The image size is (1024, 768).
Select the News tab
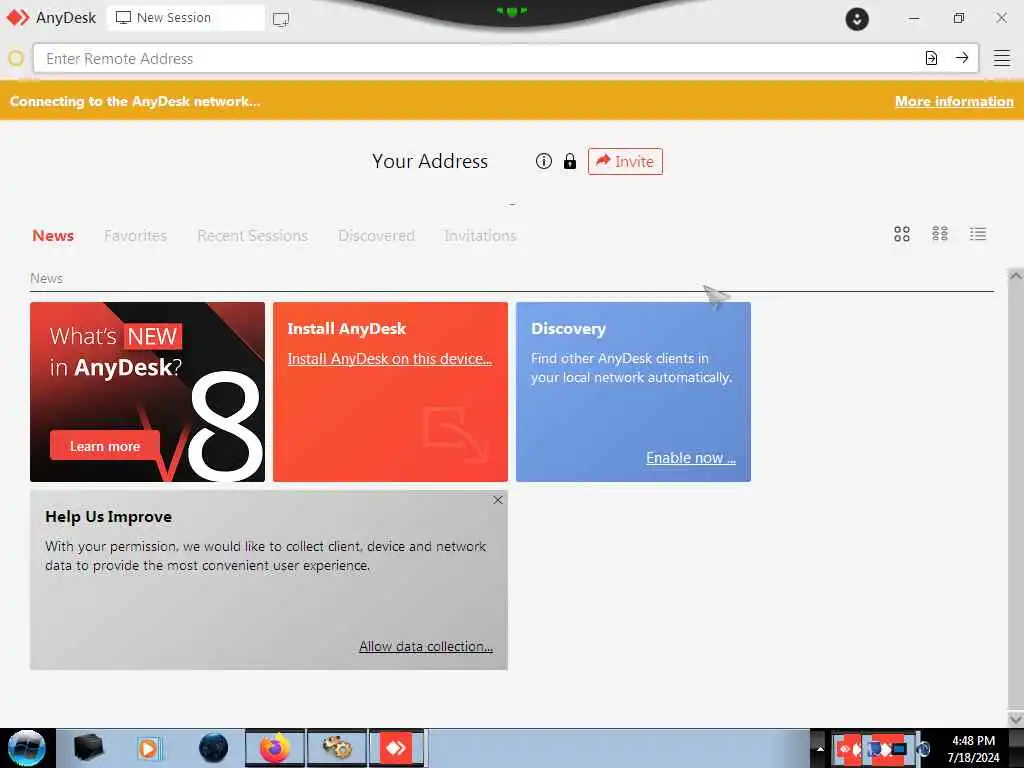pos(53,235)
